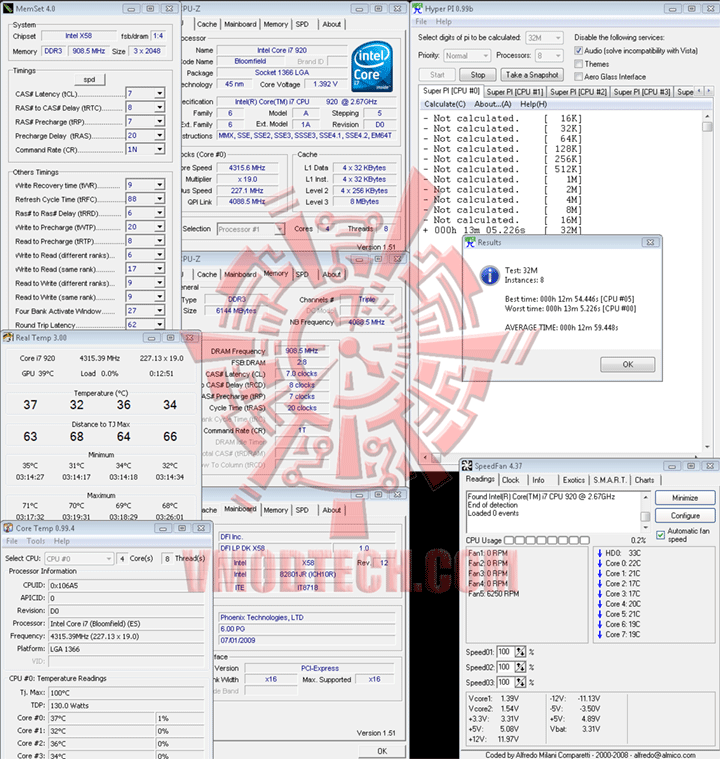Viewport: 720px width, 759px height.
Task: Click the Core Temp 0.99.4 title icon
Action: 8,528
